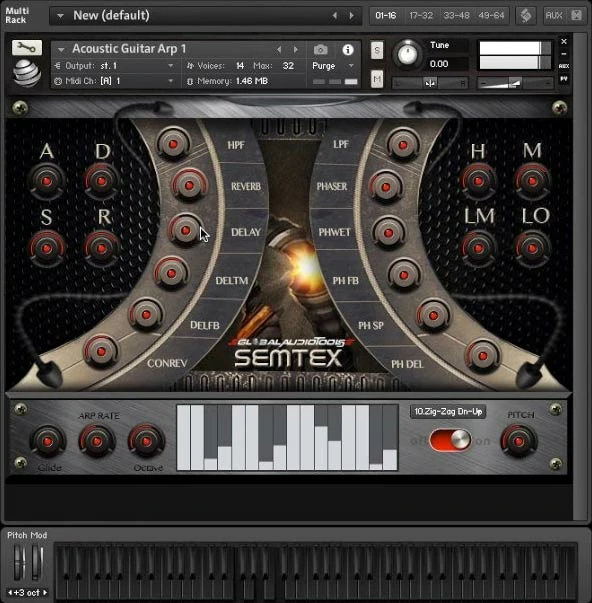
Task: Solo the instrument with S button
Action: point(377,50)
